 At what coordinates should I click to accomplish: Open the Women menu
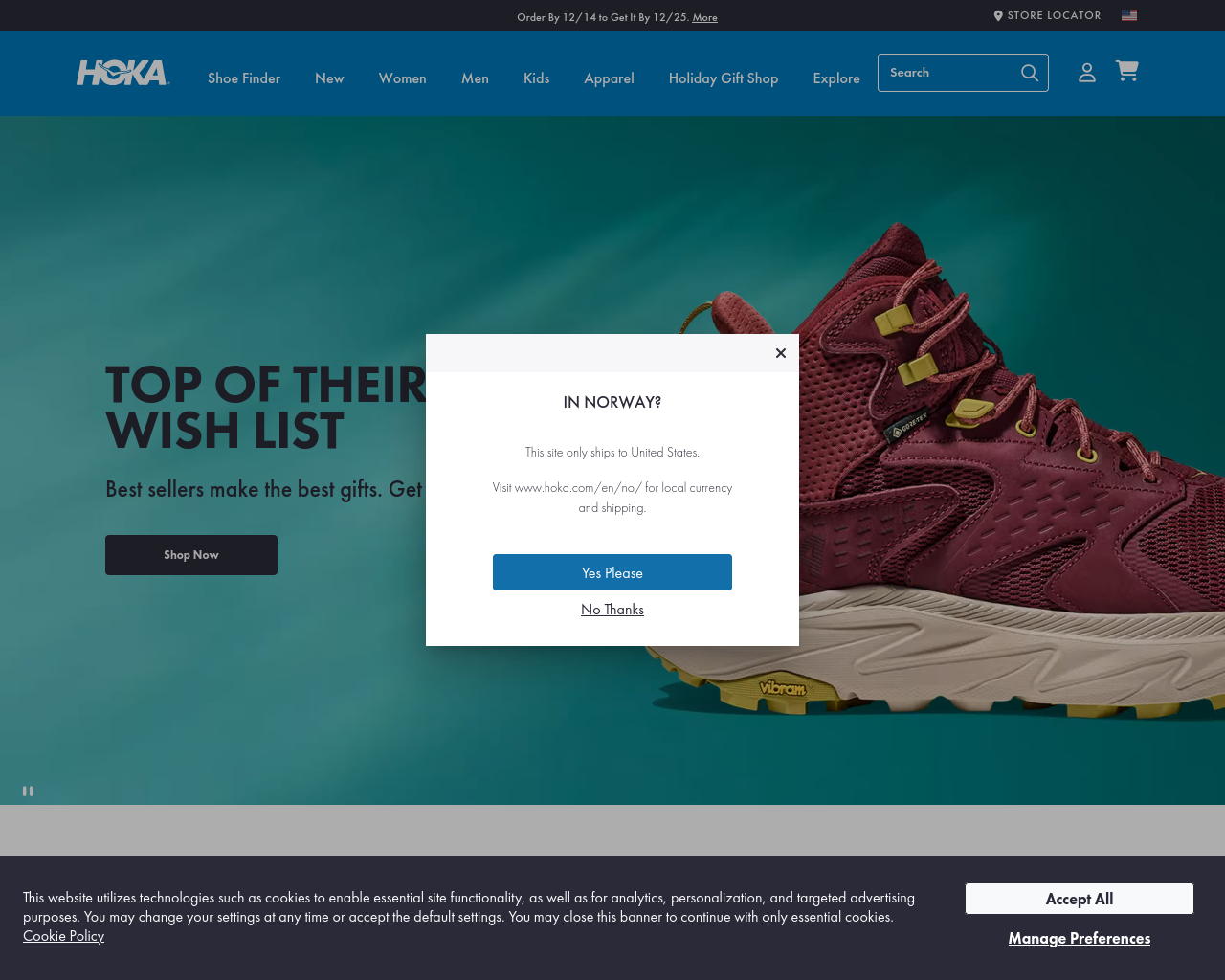click(403, 78)
